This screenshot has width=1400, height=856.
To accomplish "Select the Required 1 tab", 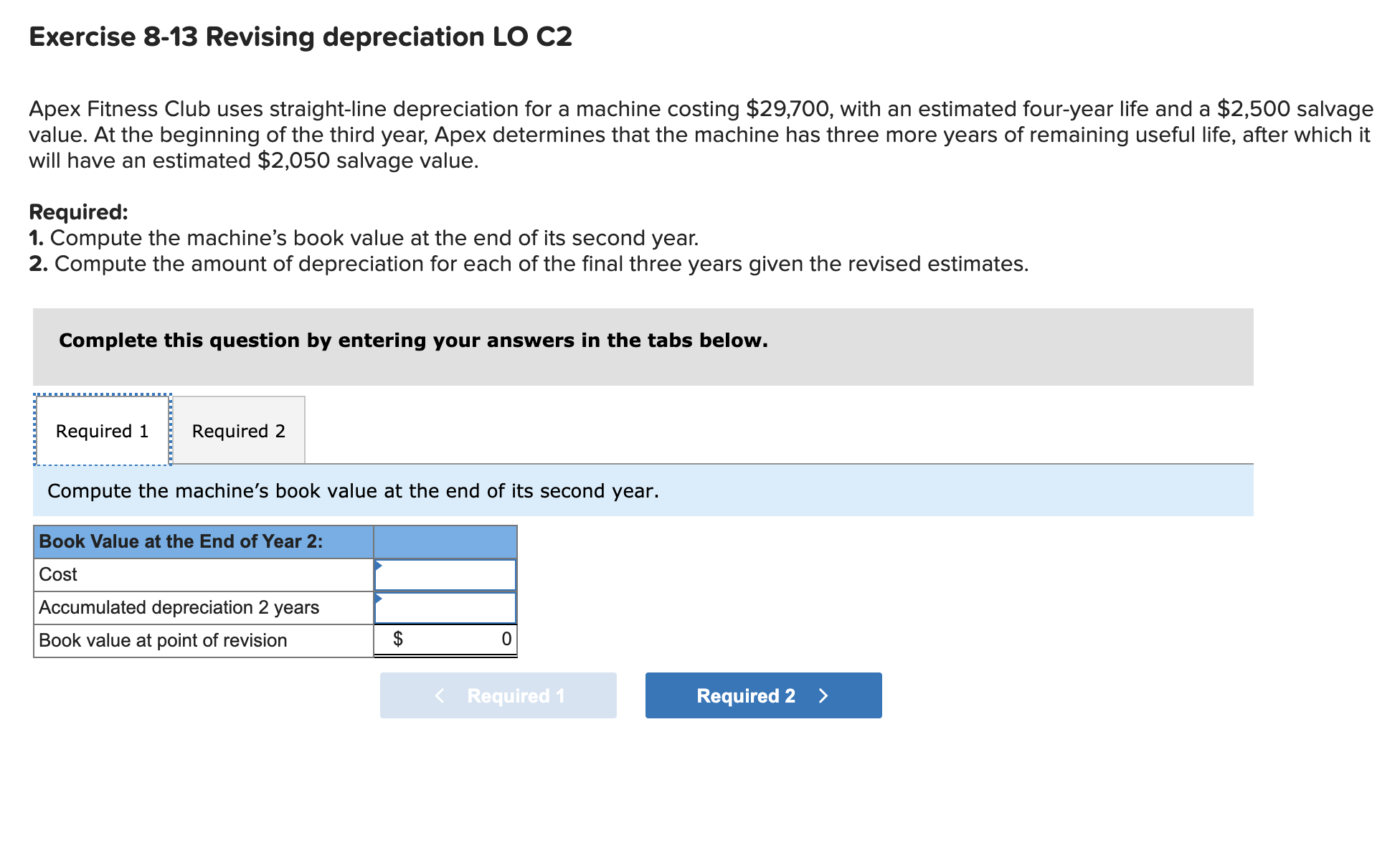I will click(103, 430).
